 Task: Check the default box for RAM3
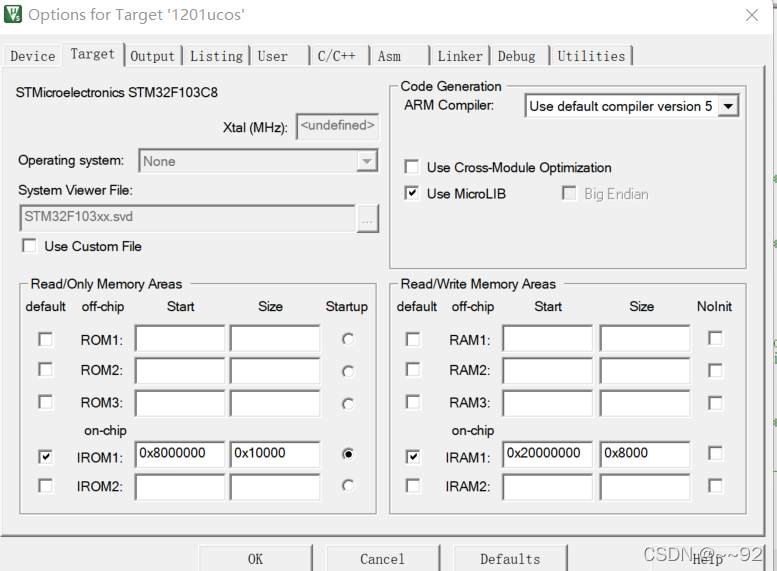(413, 401)
